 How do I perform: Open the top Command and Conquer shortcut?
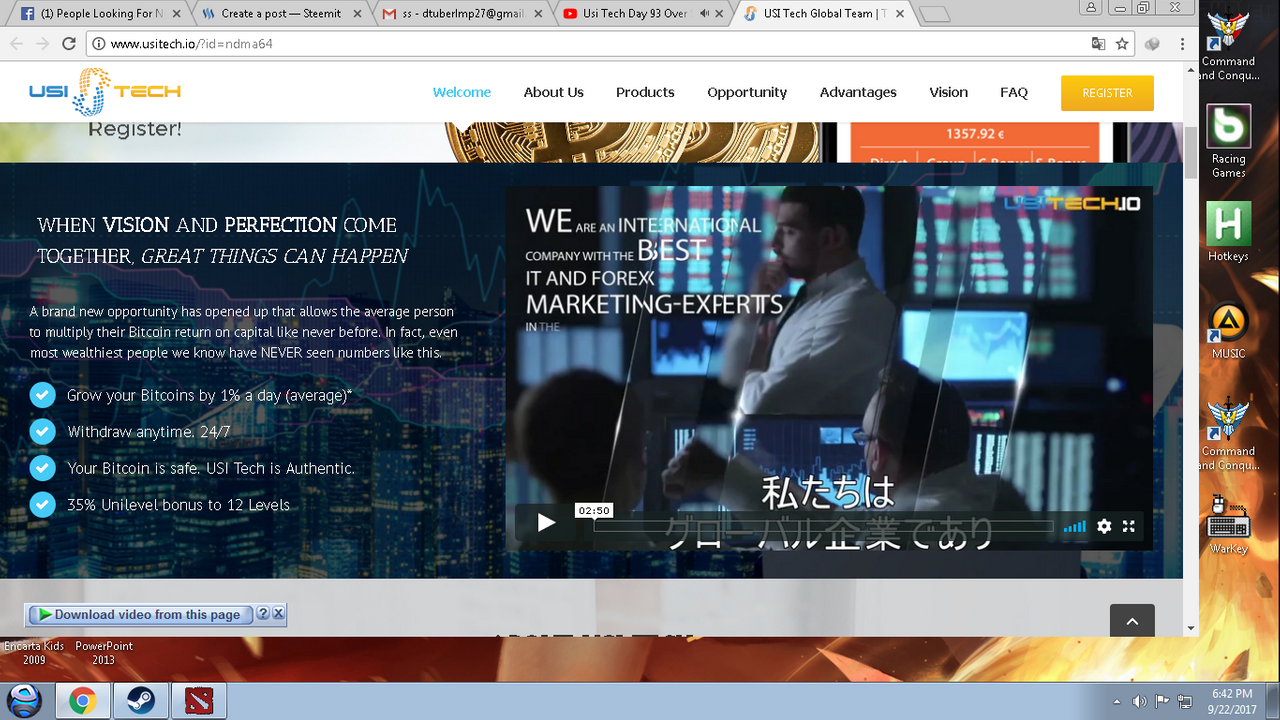pos(1228,45)
